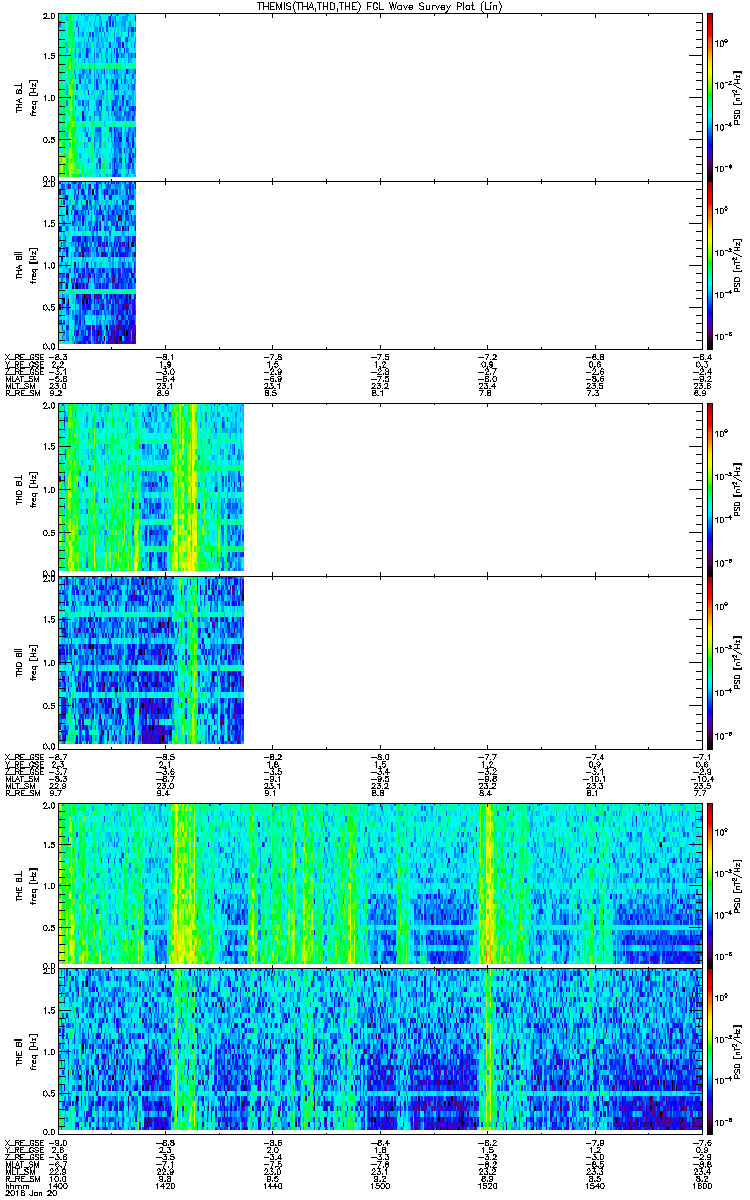The image size is (750, 1200).
Task: Select the THA perpendicular spectrogram panel
Action: 380,96
